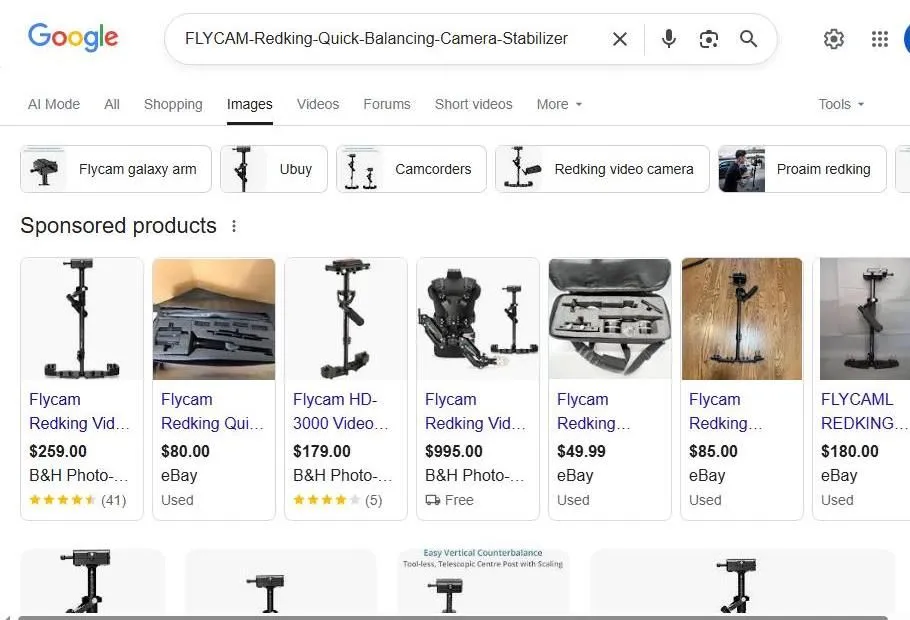
Task: Open the $49.99 carrying bag image
Action: 610,319
